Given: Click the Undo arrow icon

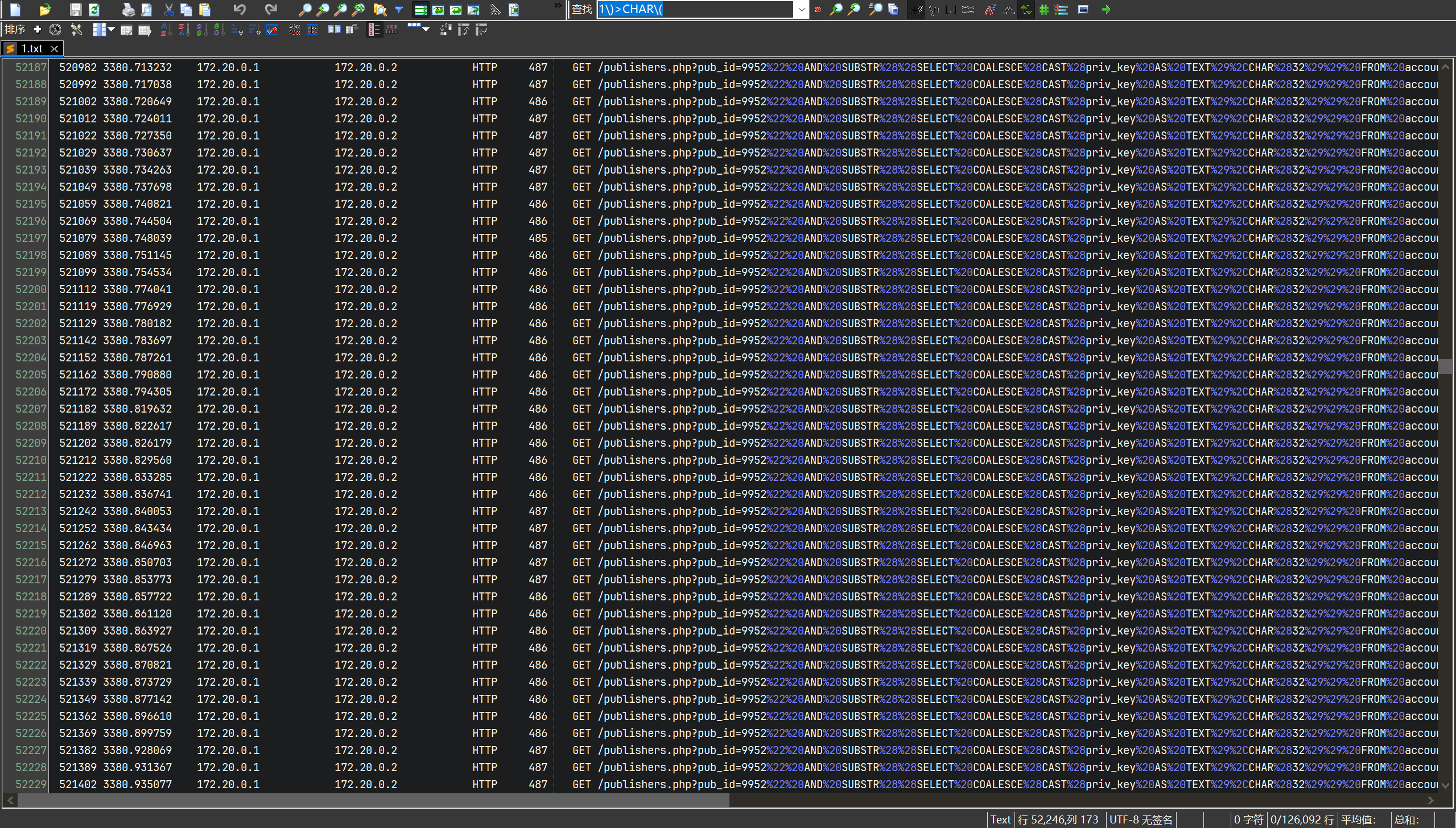Looking at the screenshot, I should pyautogui.click(x=240, y=10).
